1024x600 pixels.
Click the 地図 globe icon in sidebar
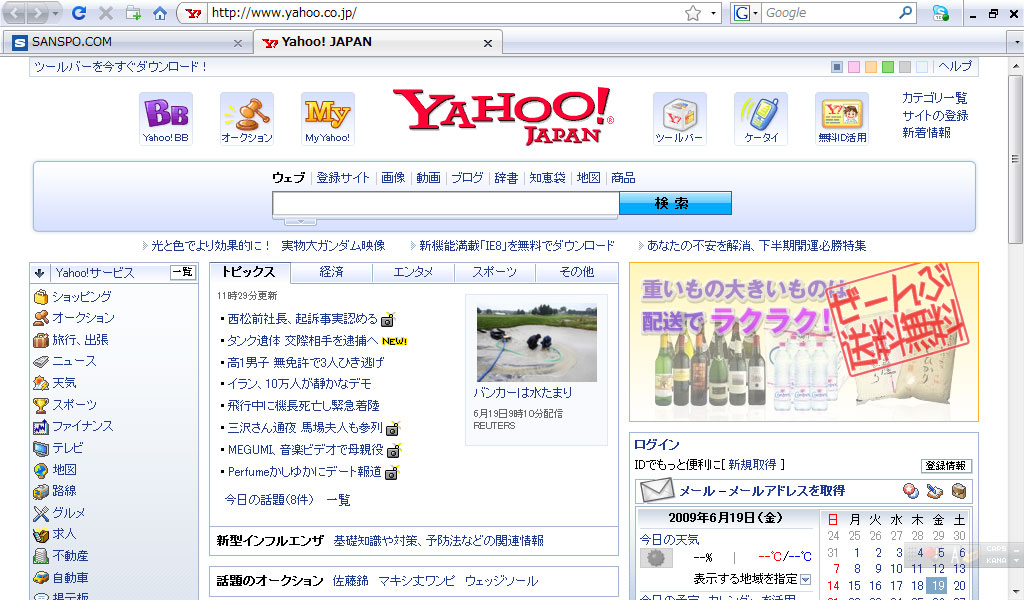click(41, 470)
